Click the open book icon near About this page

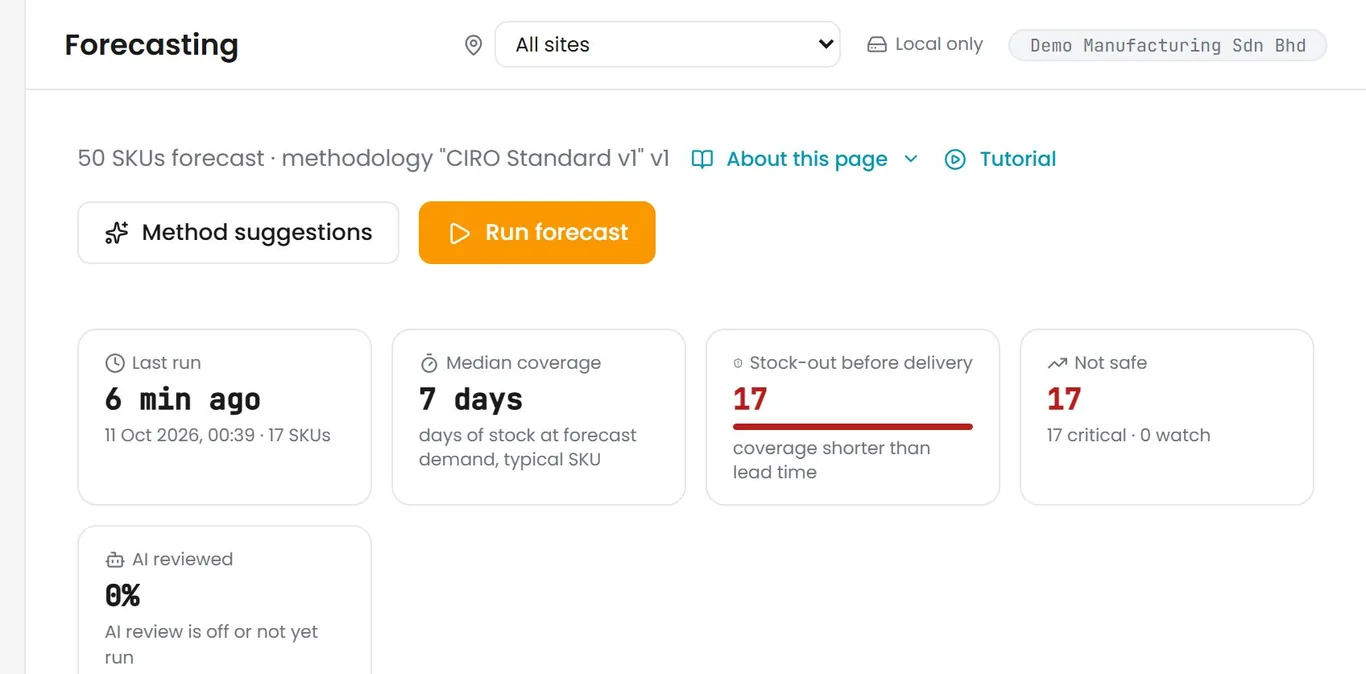(x=703, y=159)
